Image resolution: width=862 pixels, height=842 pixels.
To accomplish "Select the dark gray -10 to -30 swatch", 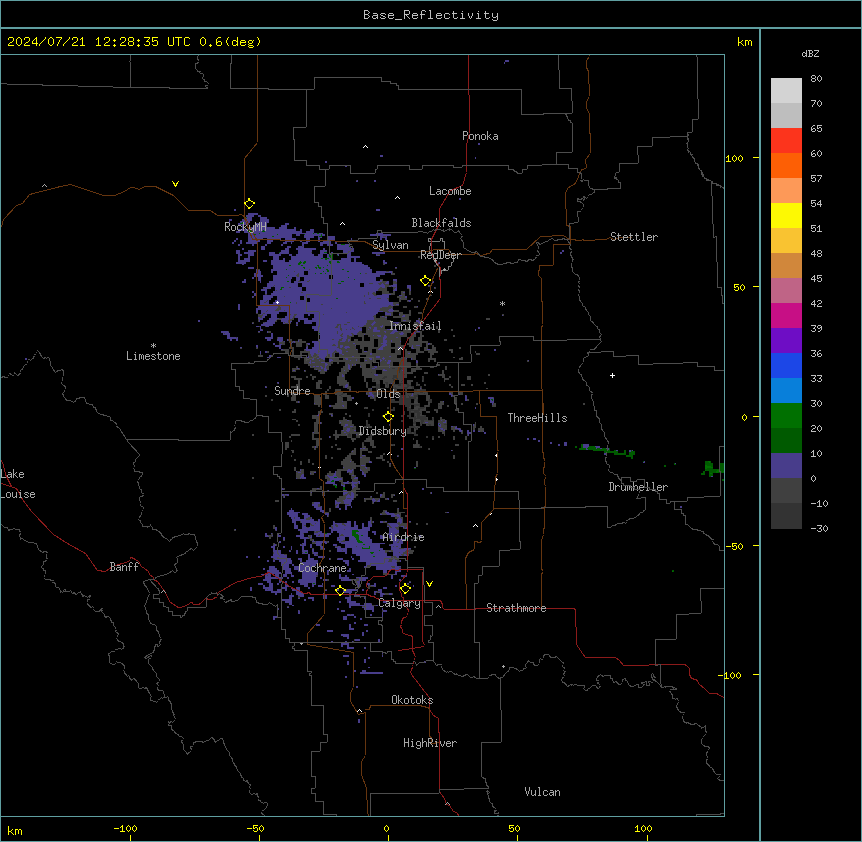I will pyautogui.click(x=786, y=516).
